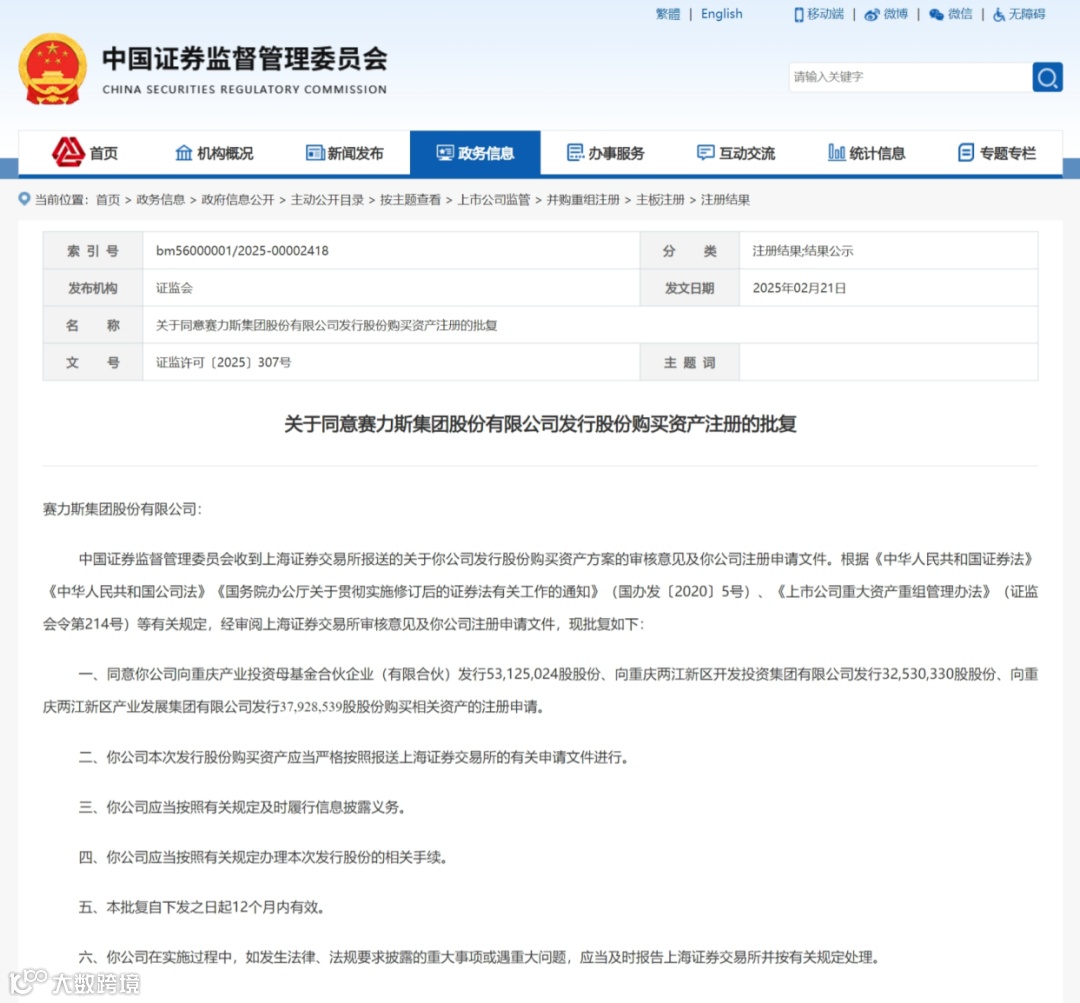1080x1003 pixels.
Task: Open the 专题专栏 navigation tab
Action: point(997,152)
